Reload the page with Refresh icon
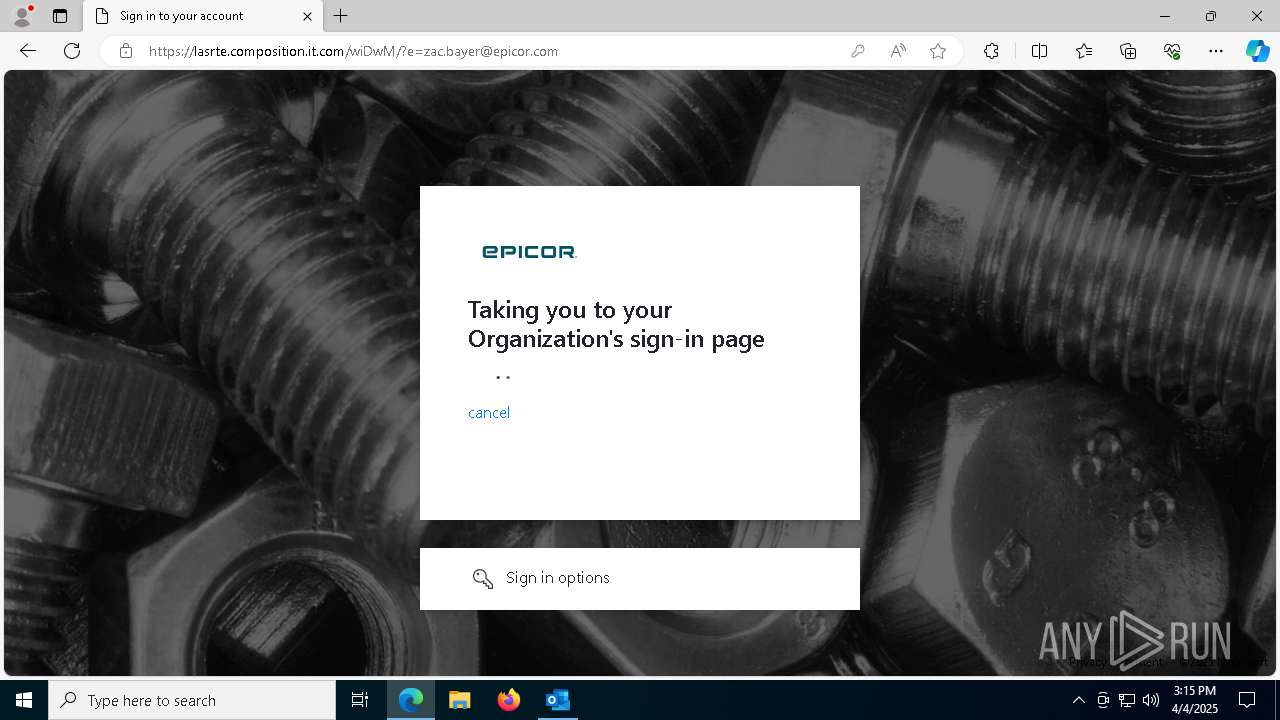Image resolution: width=1280 pixels, height=720 pixels. click(72, 51)
